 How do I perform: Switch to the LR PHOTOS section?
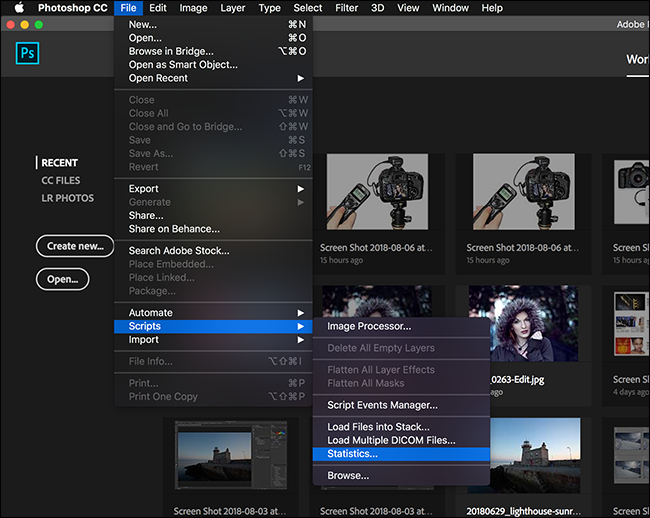tap(67, 198)
